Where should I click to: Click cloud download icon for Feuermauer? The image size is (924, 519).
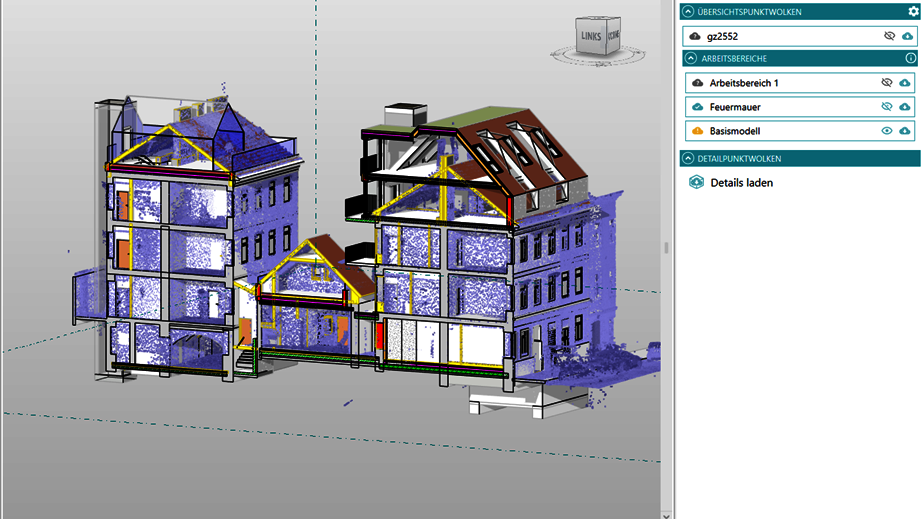click(x=905, y=106)
